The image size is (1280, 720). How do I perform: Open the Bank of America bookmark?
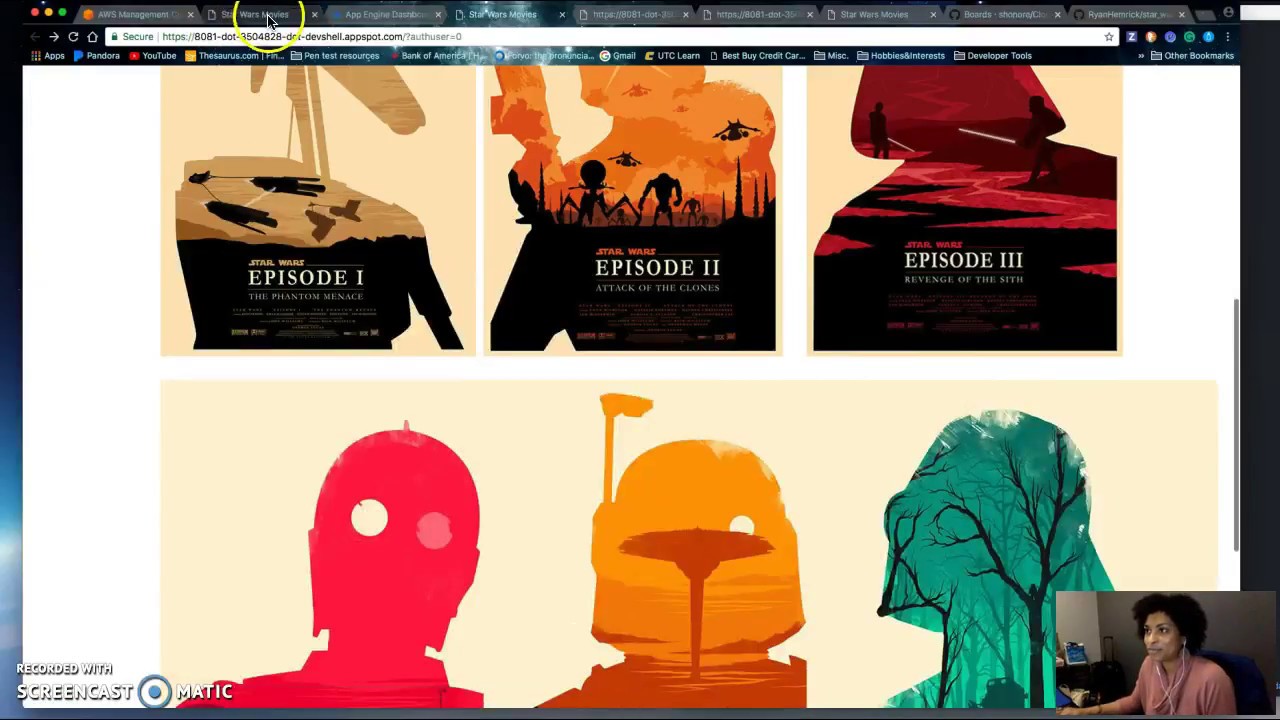coord(436,56)
